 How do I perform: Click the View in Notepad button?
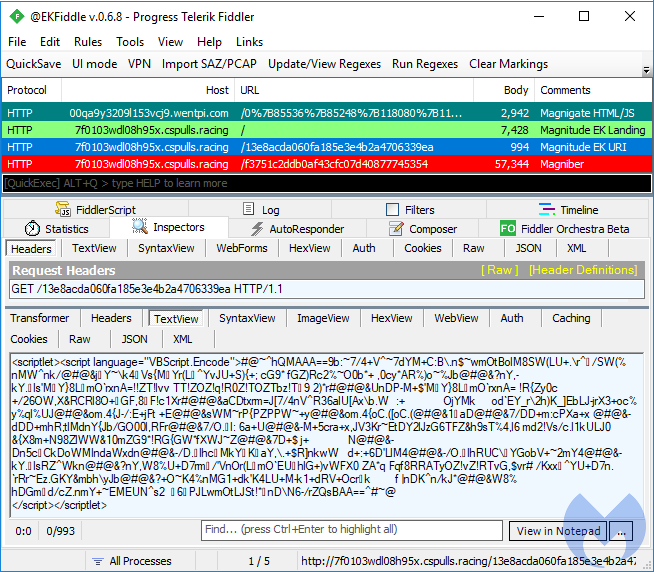(557, 531)
